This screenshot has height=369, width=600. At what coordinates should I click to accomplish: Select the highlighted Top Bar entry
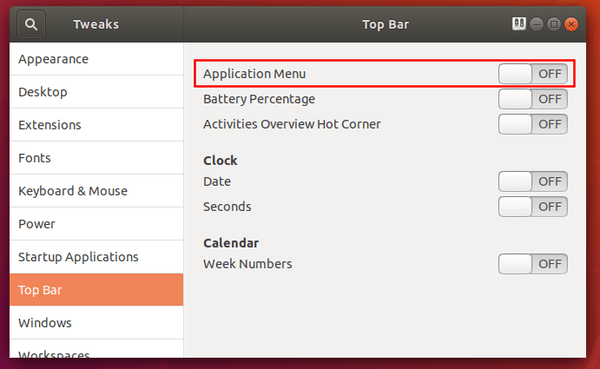tap(96, 290)
